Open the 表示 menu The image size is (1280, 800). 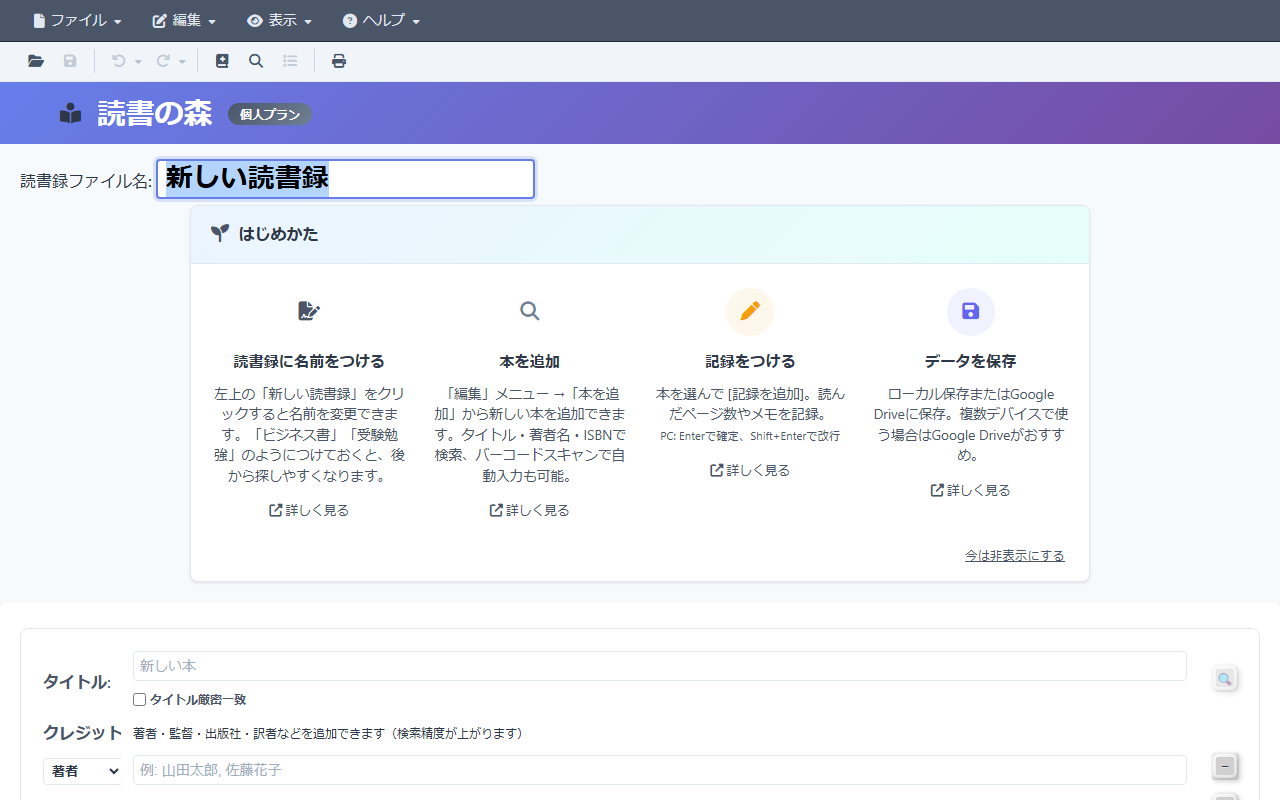[280, 20]
